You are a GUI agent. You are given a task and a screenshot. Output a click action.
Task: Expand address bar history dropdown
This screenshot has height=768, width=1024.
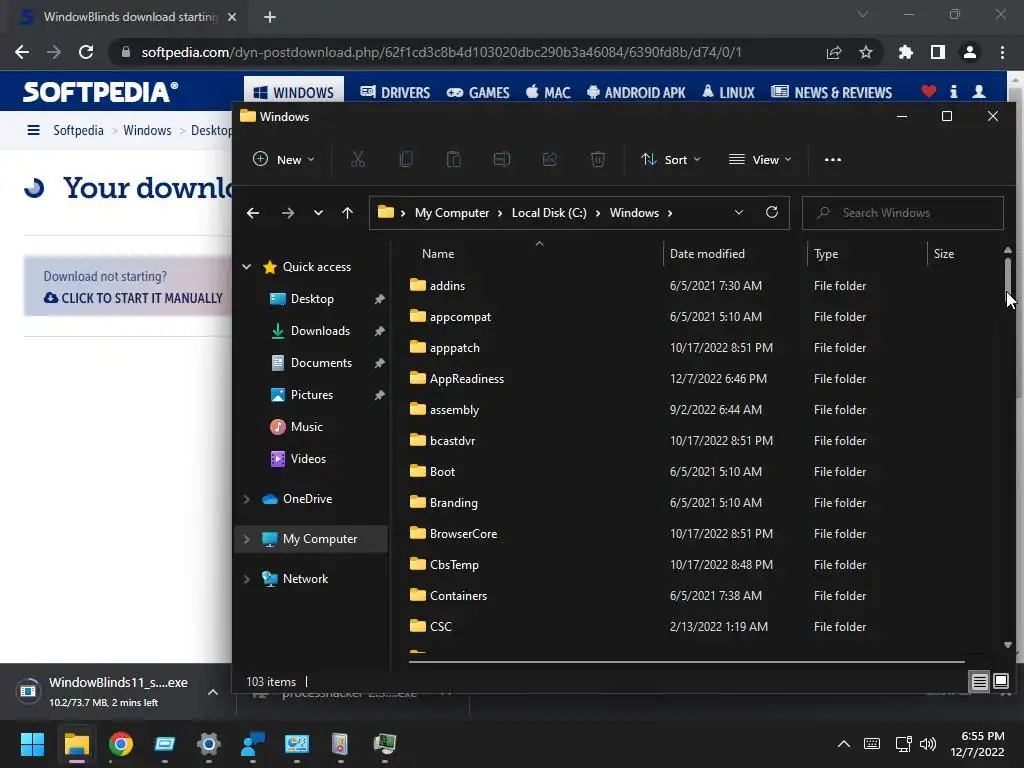coord(739,212)
